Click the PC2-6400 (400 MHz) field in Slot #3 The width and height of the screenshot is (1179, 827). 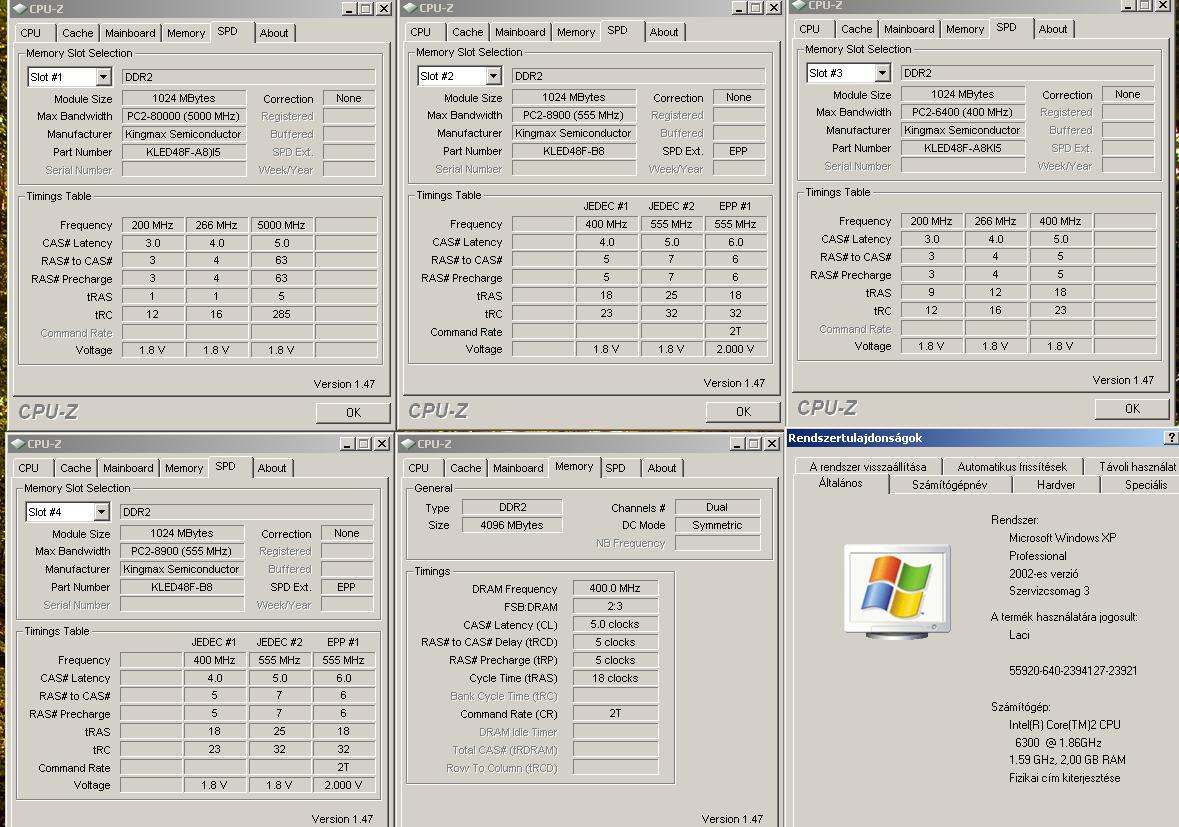tap(962, 113)
